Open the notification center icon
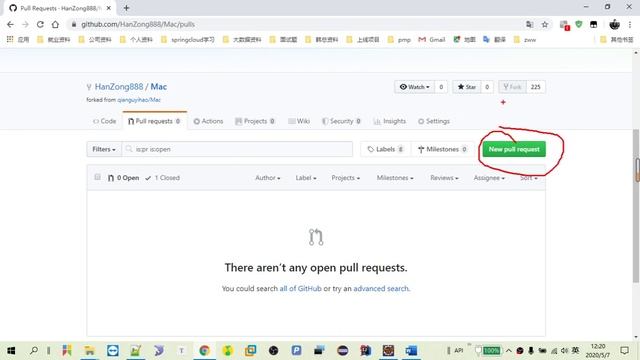The width and height of the screenshot is (640, 360). pyautogui.click(x=624, y=350)
